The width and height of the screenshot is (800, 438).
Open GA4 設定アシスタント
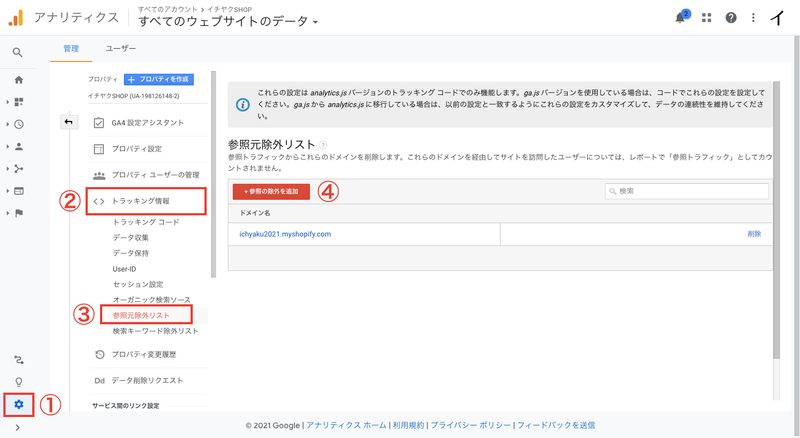147,123
